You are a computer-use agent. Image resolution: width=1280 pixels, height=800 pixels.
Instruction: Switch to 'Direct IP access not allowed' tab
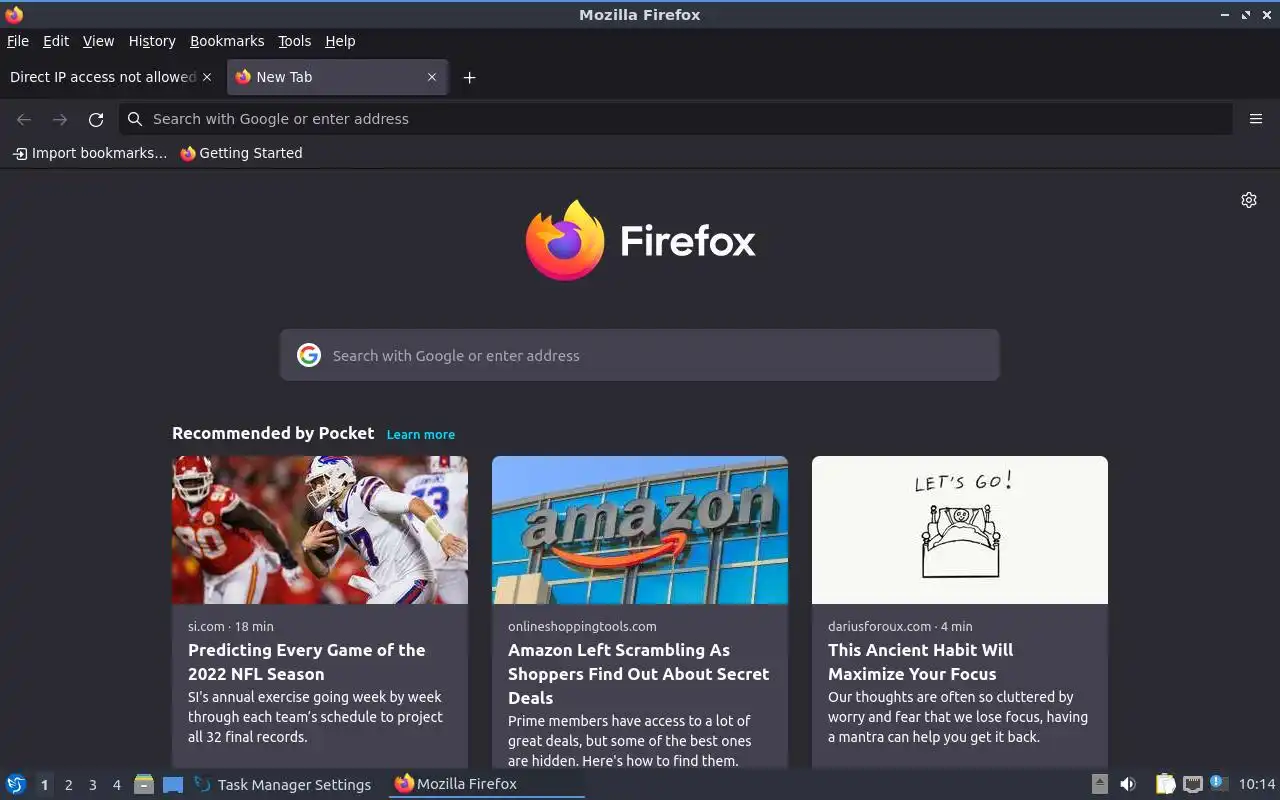103,77
